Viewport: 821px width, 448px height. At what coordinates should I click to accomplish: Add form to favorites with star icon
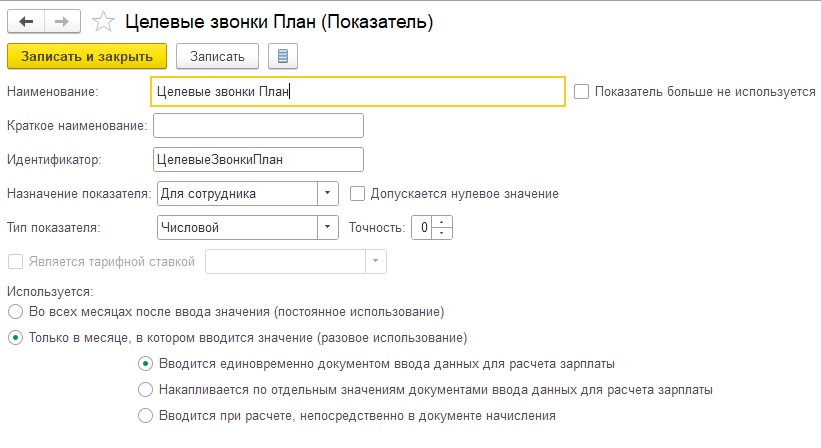(x=101, y=20)
